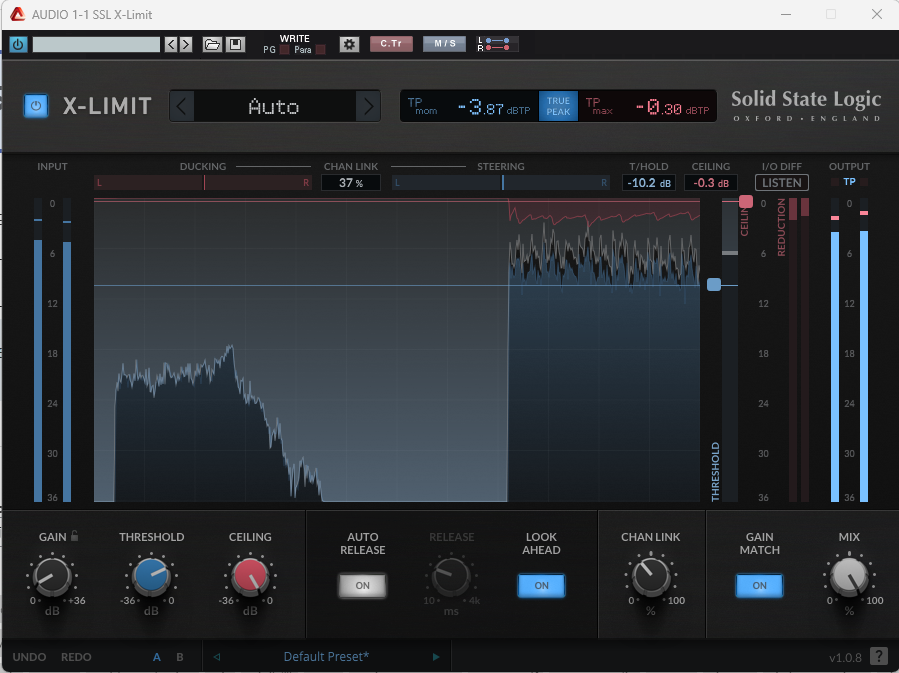899x673 pixels.
Task: Open plugin settings gear icon
Action: pyautogui.click(x=349, y=44)
